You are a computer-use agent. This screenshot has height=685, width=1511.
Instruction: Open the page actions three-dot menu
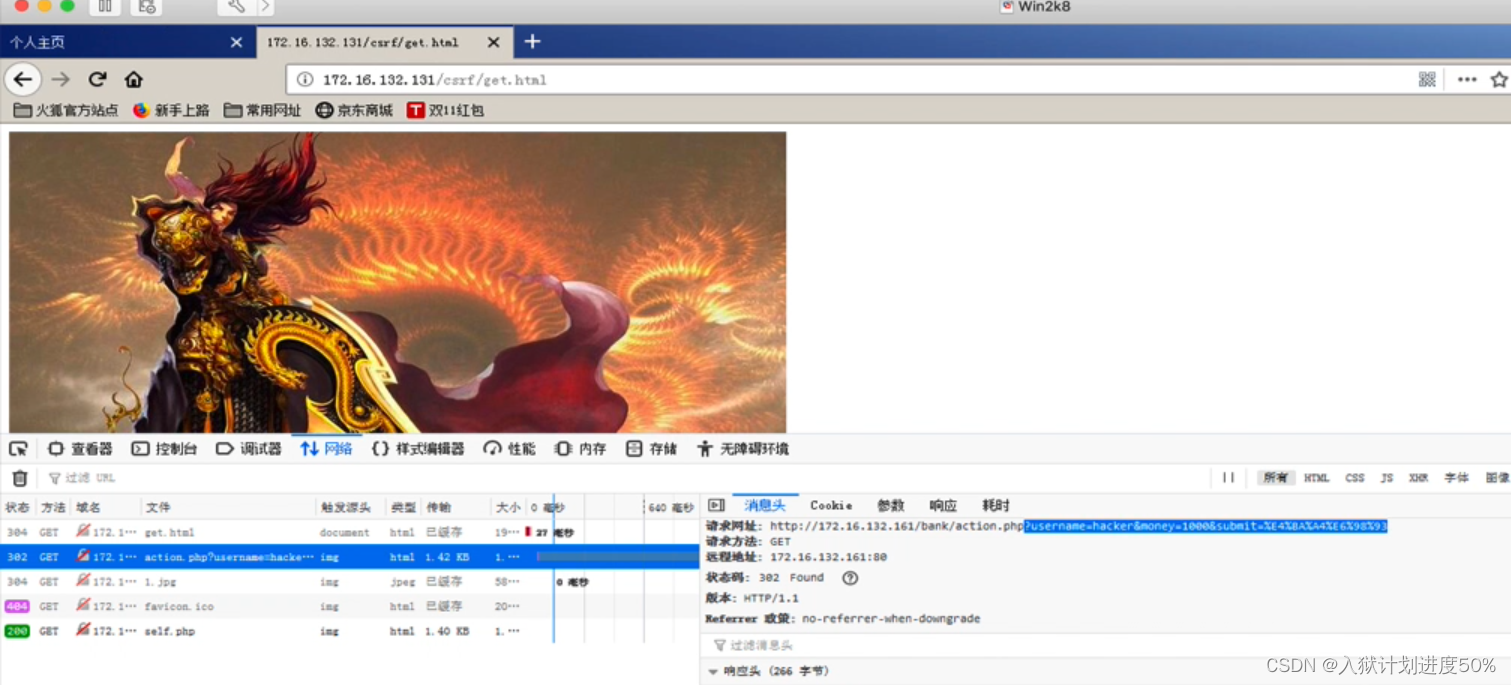(1467, 79)
